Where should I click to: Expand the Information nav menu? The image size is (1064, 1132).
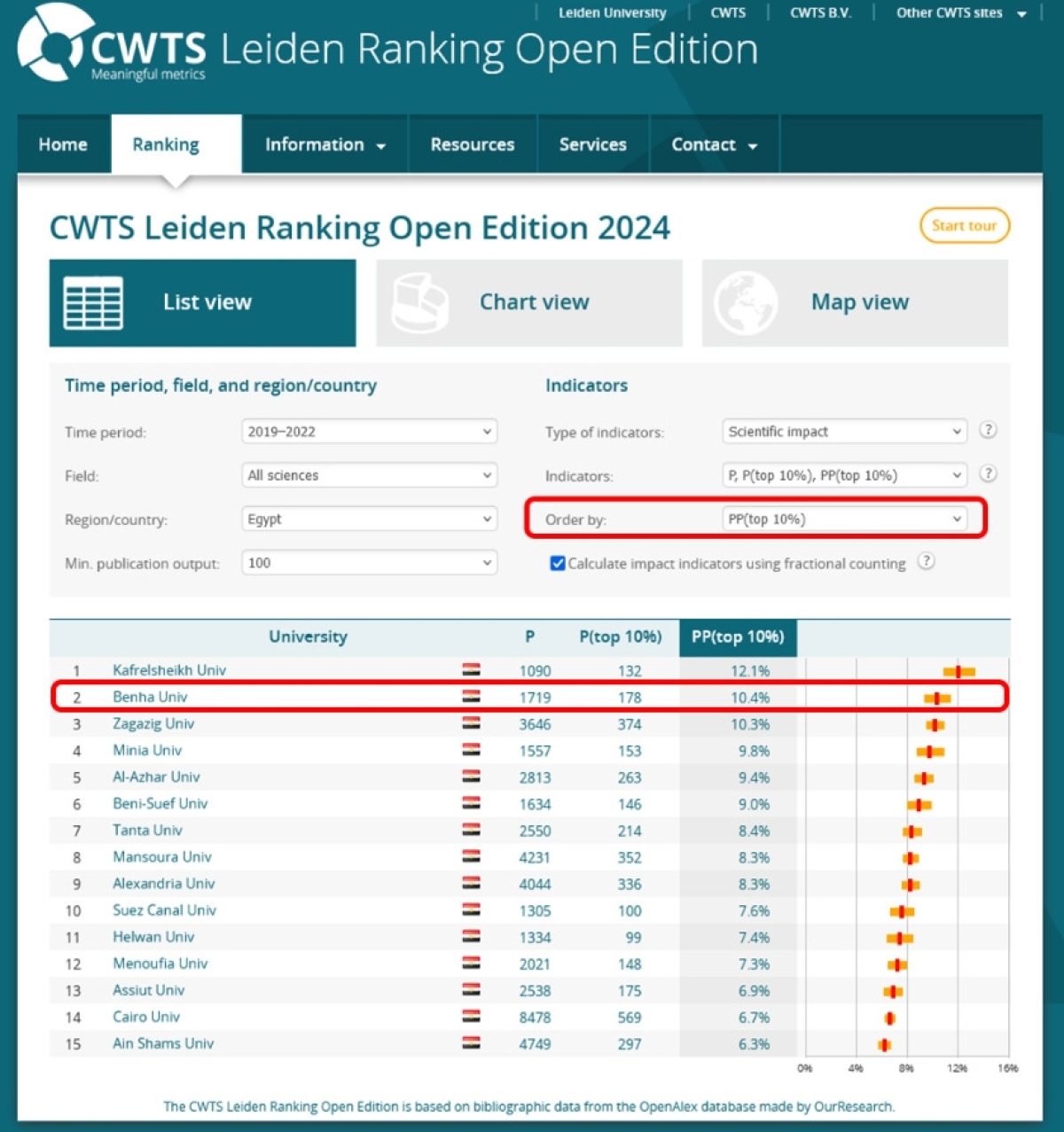pos(325,144)
